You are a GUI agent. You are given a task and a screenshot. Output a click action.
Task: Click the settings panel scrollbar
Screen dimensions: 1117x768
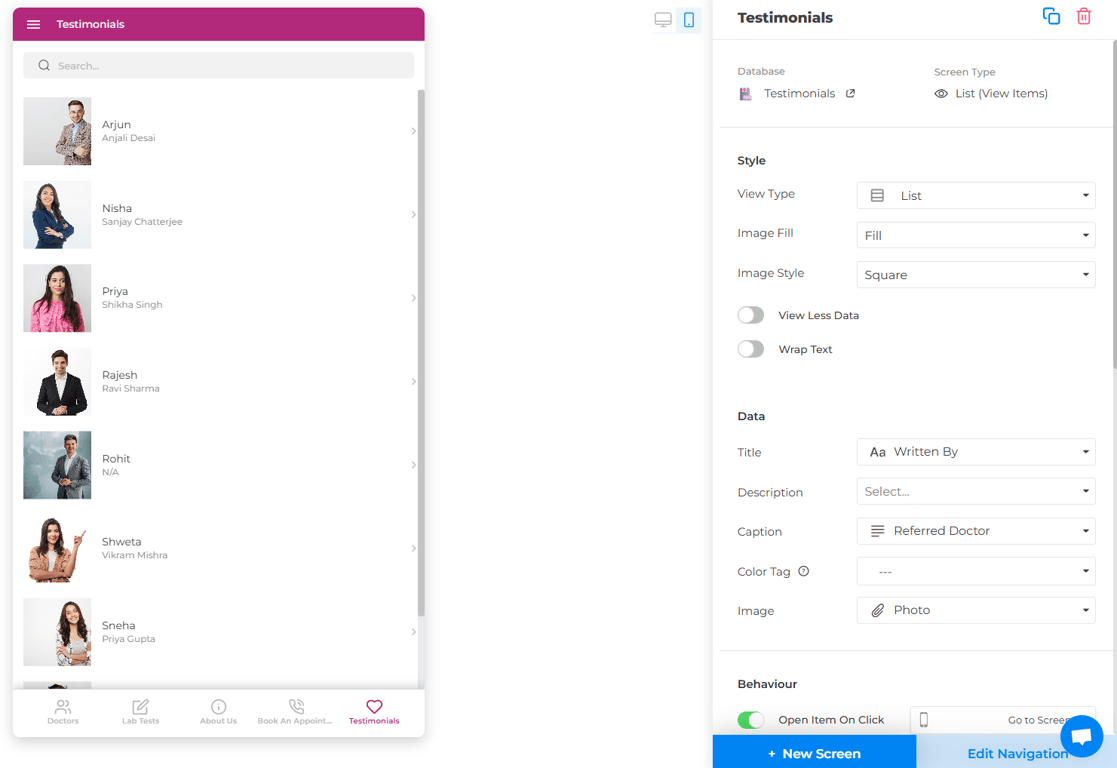pyautogui.click(x=1114, y=203)
